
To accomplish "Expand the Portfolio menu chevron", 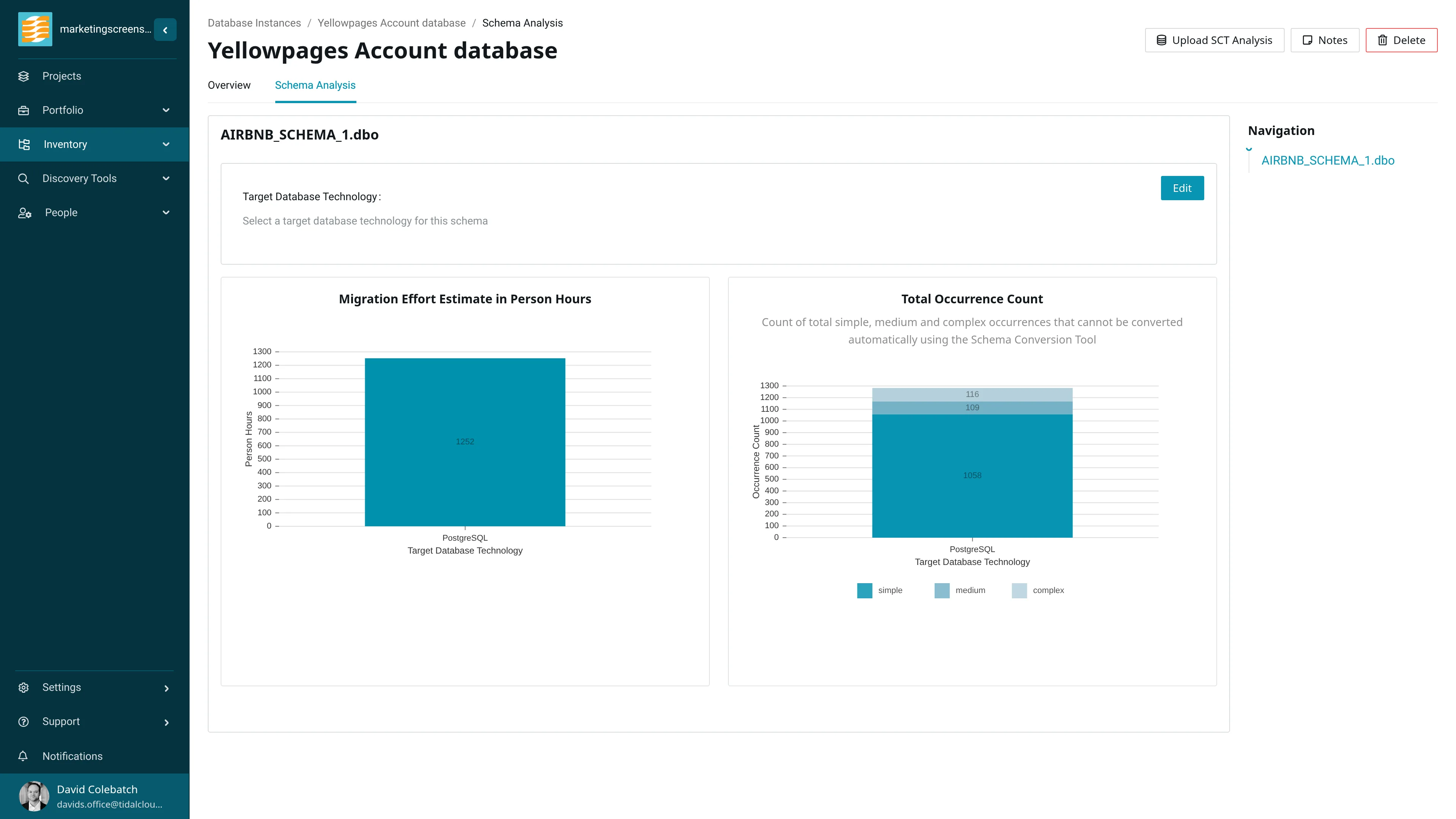I will (166, 110).
